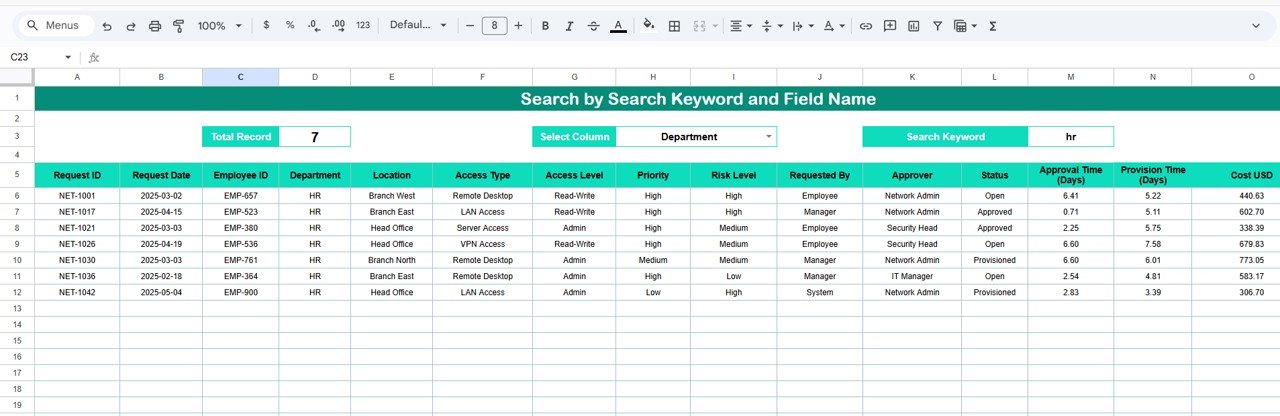This screenshot has height=416, width=1280.
Task: Open the 100% zoom dropdown
Action: pos(218,26)
